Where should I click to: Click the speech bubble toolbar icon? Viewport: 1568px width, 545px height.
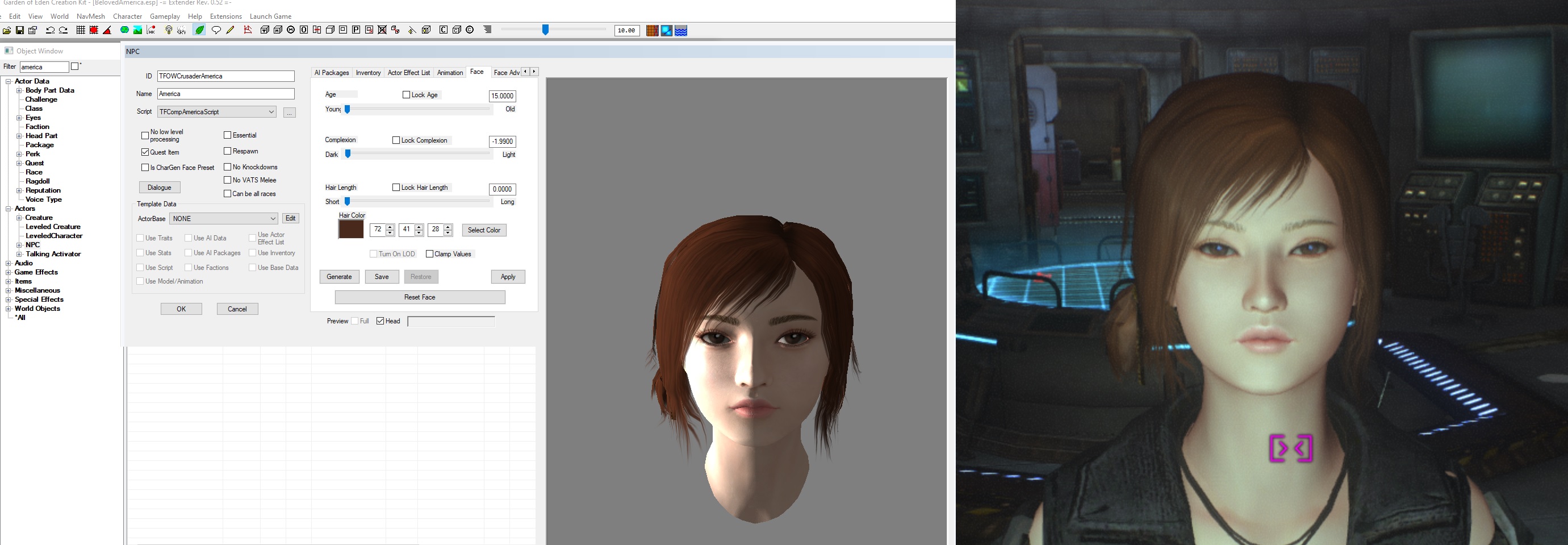pos(216,31)
